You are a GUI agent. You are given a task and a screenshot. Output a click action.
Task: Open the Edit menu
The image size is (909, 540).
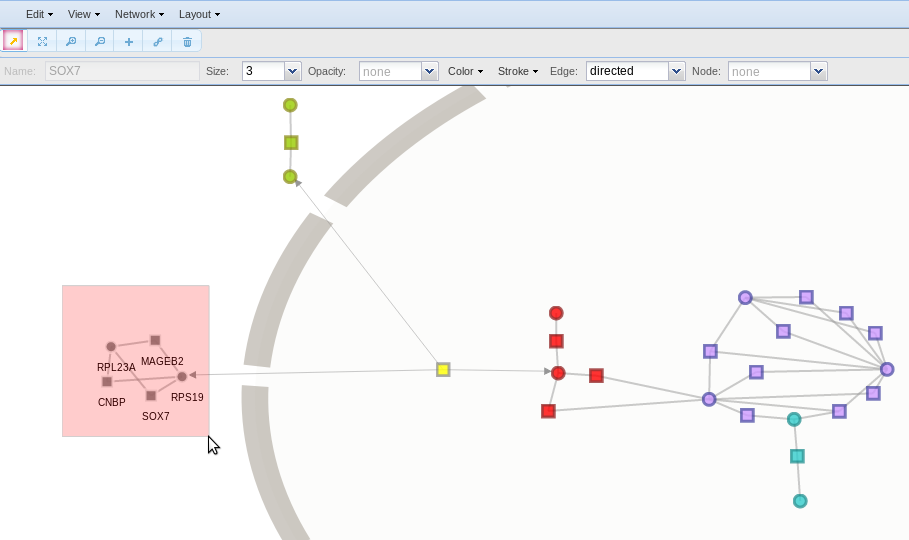pyautogui.click(x=39, y=14)
